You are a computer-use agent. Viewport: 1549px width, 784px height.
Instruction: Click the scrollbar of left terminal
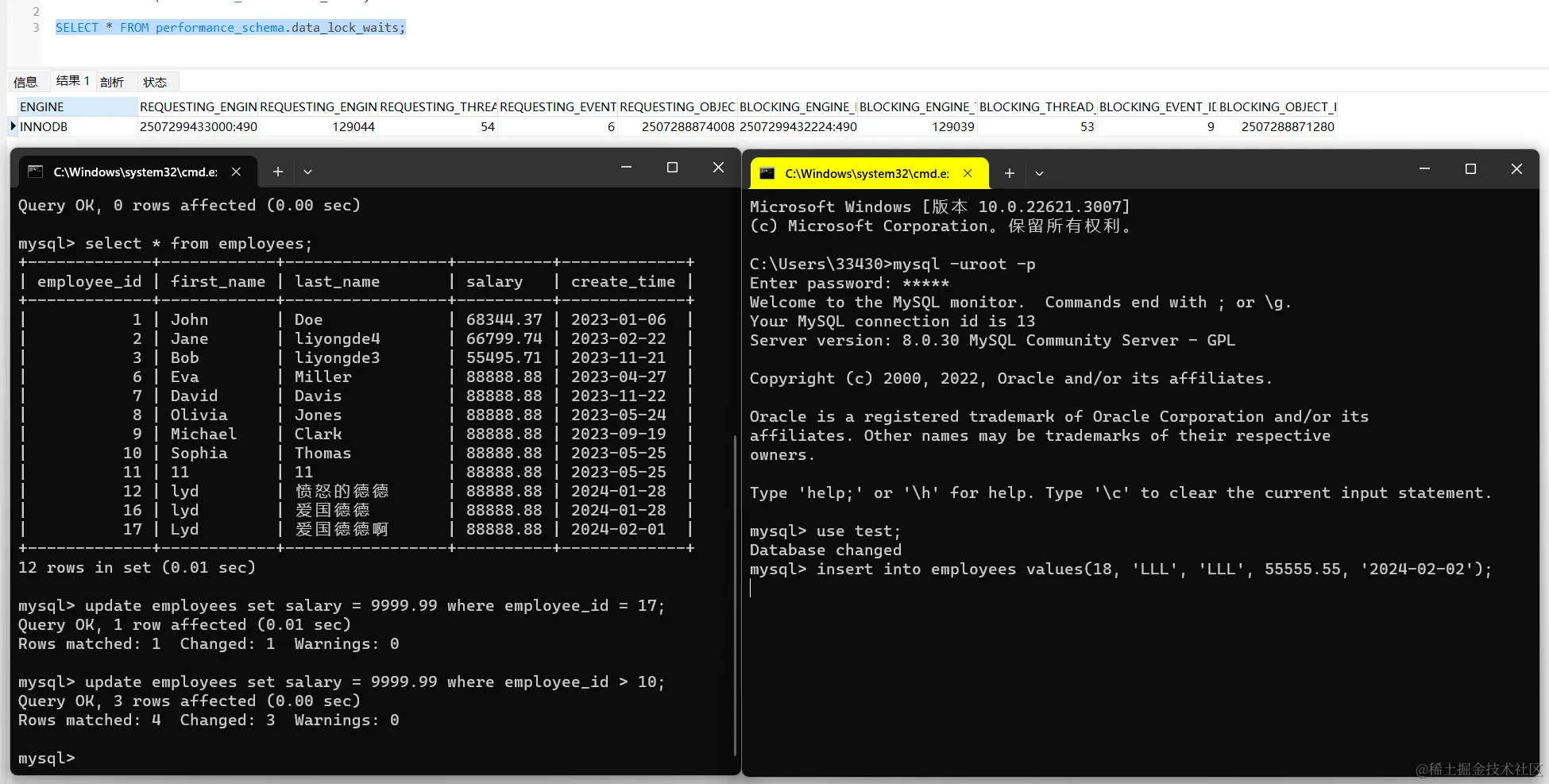click(735, 594)
